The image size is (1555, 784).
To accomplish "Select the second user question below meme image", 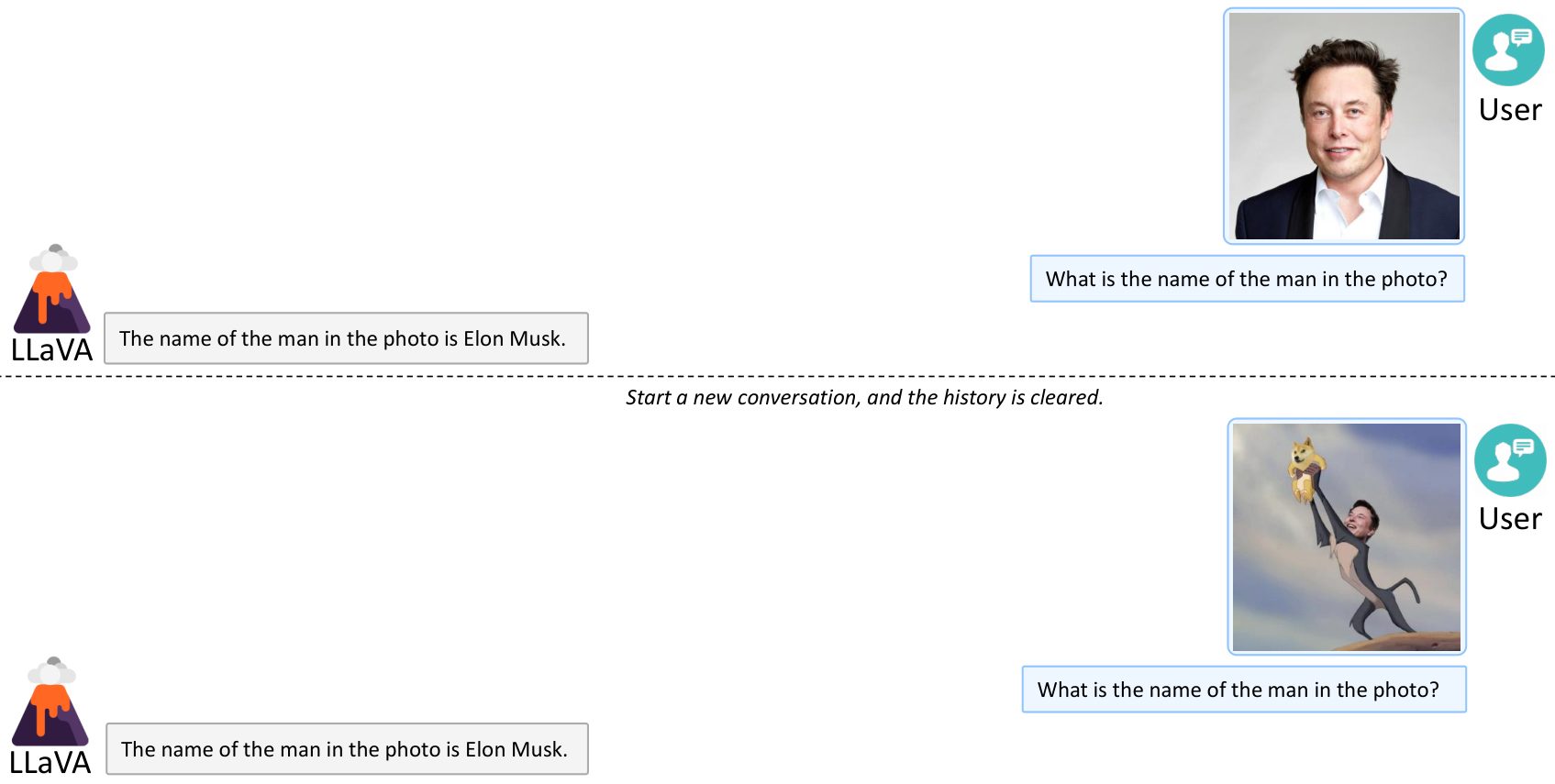I will (1243, 690).
